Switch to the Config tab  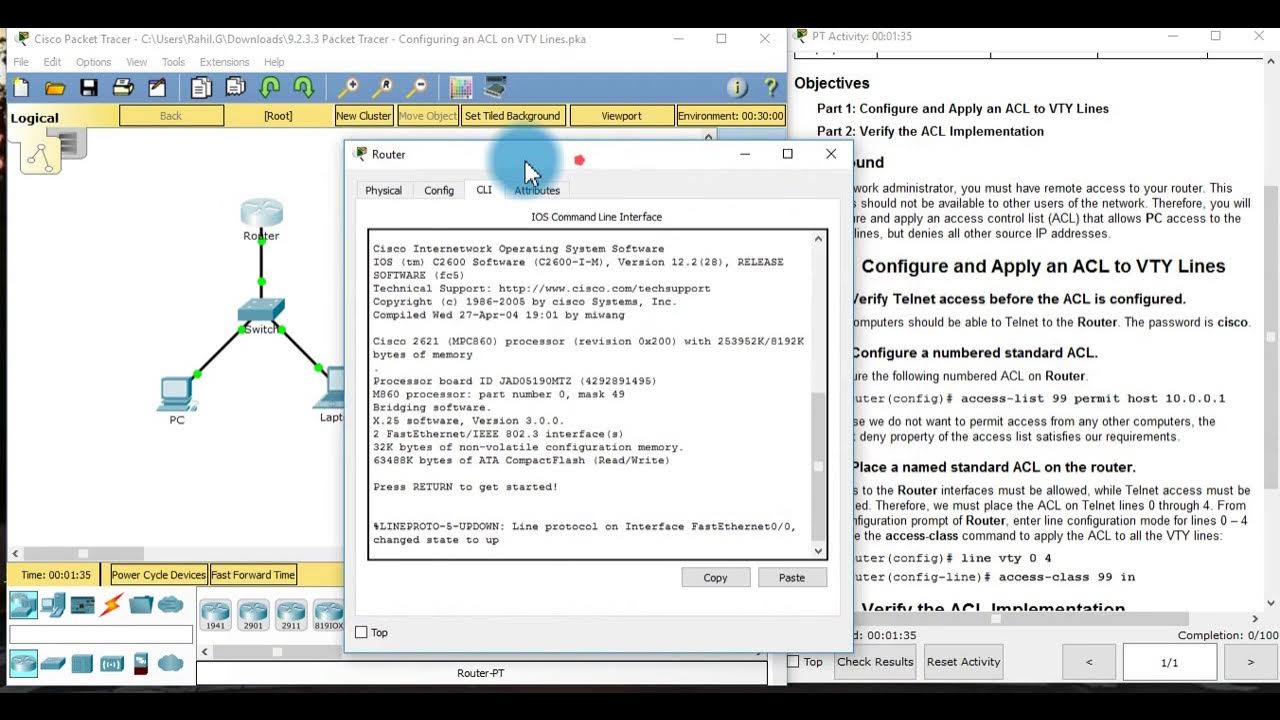coord(439,190)
